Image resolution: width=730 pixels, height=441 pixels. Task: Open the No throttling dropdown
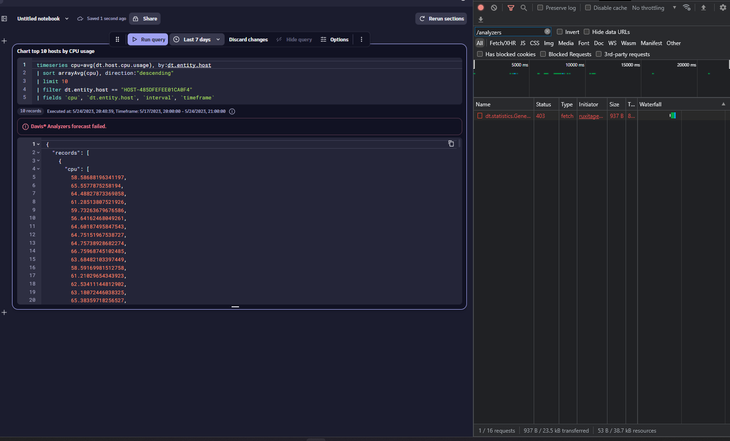(x=654, y=8)
